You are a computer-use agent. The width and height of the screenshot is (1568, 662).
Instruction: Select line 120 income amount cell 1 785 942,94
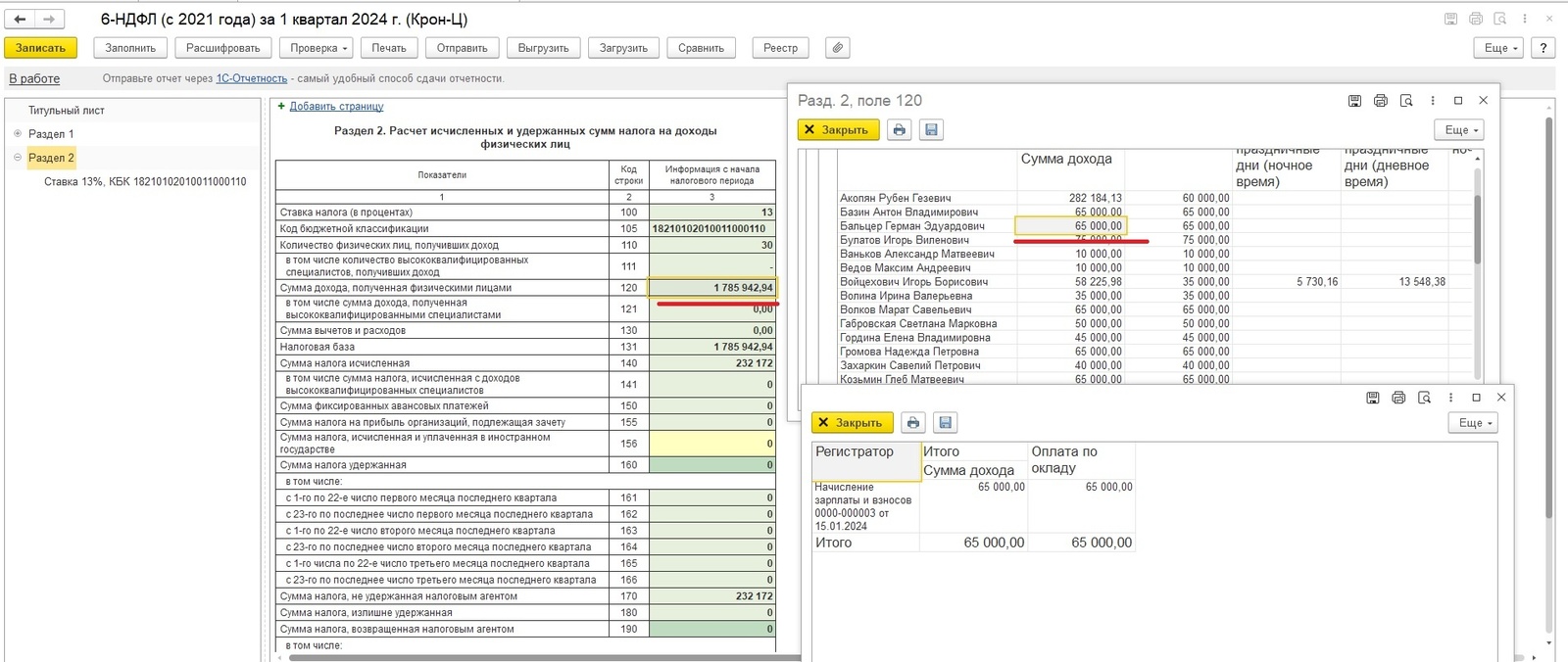tap(712, 288)
